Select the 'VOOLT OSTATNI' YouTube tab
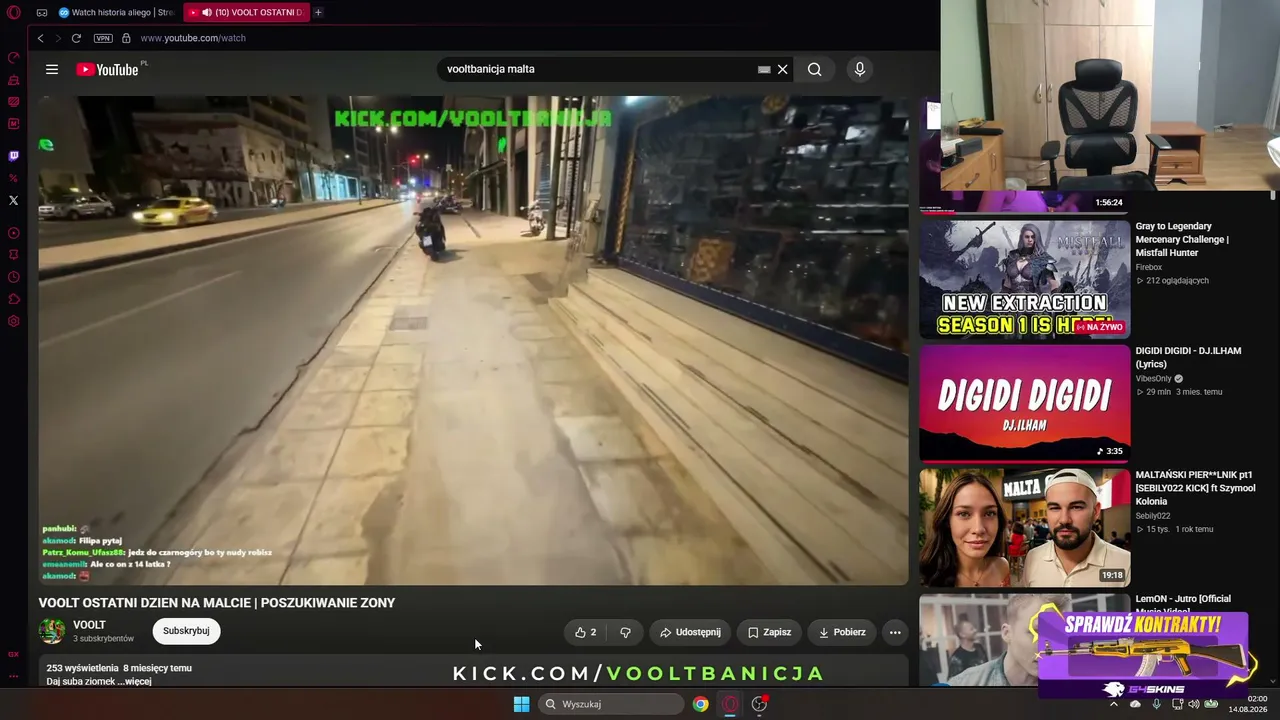 point(246,13)
